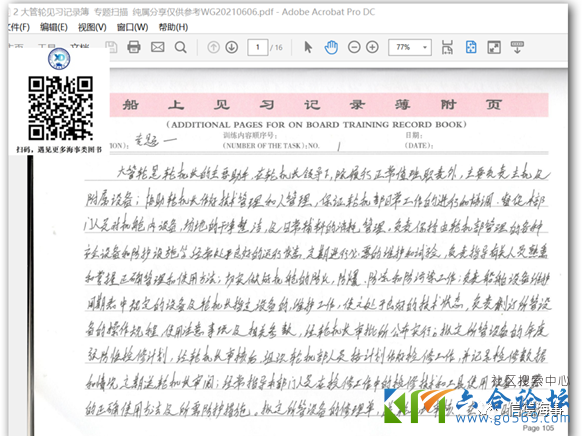Send file by email envelope icon

pos(157,47)
